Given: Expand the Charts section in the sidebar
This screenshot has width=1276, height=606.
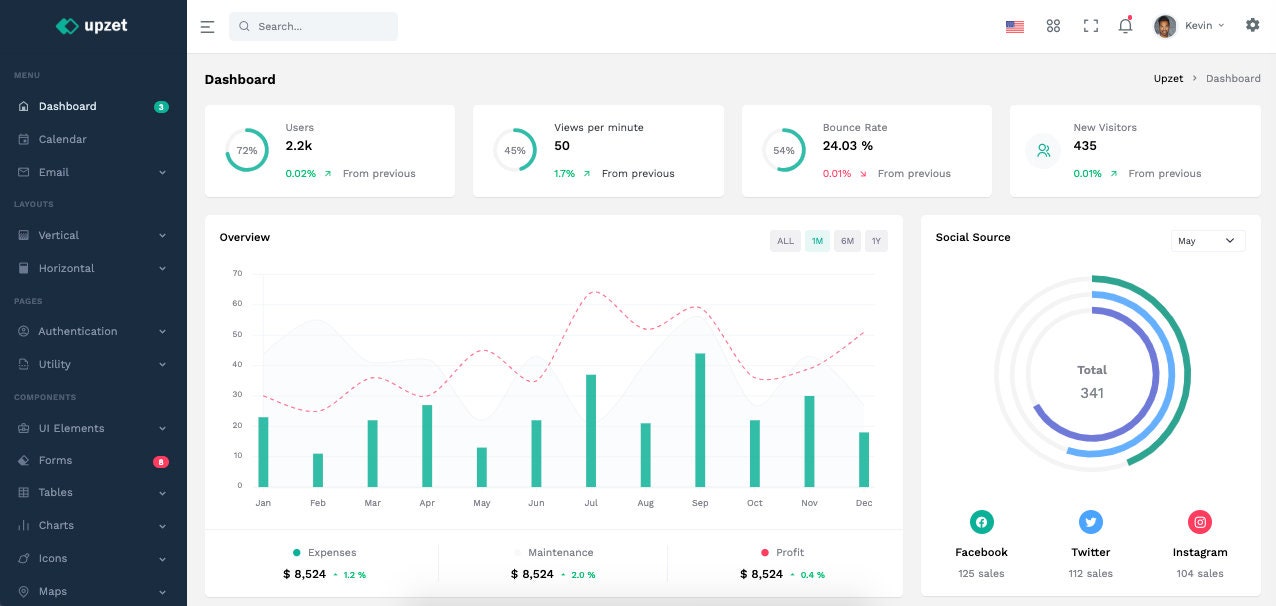Looking at the screenshot, I should 55,525.
